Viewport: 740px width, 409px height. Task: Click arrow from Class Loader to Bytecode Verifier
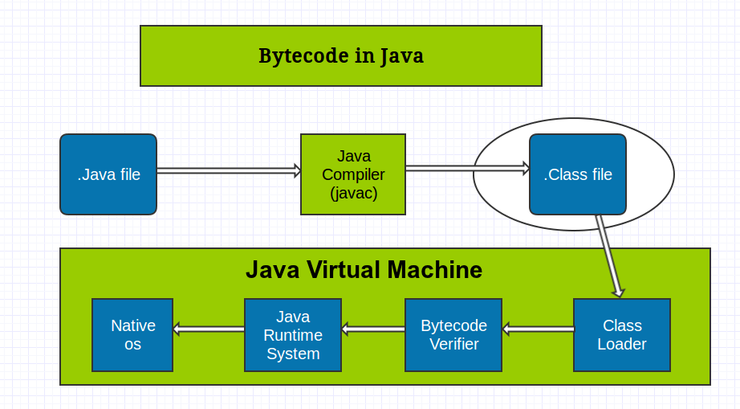pyautogui.click(x=538, y=328)
